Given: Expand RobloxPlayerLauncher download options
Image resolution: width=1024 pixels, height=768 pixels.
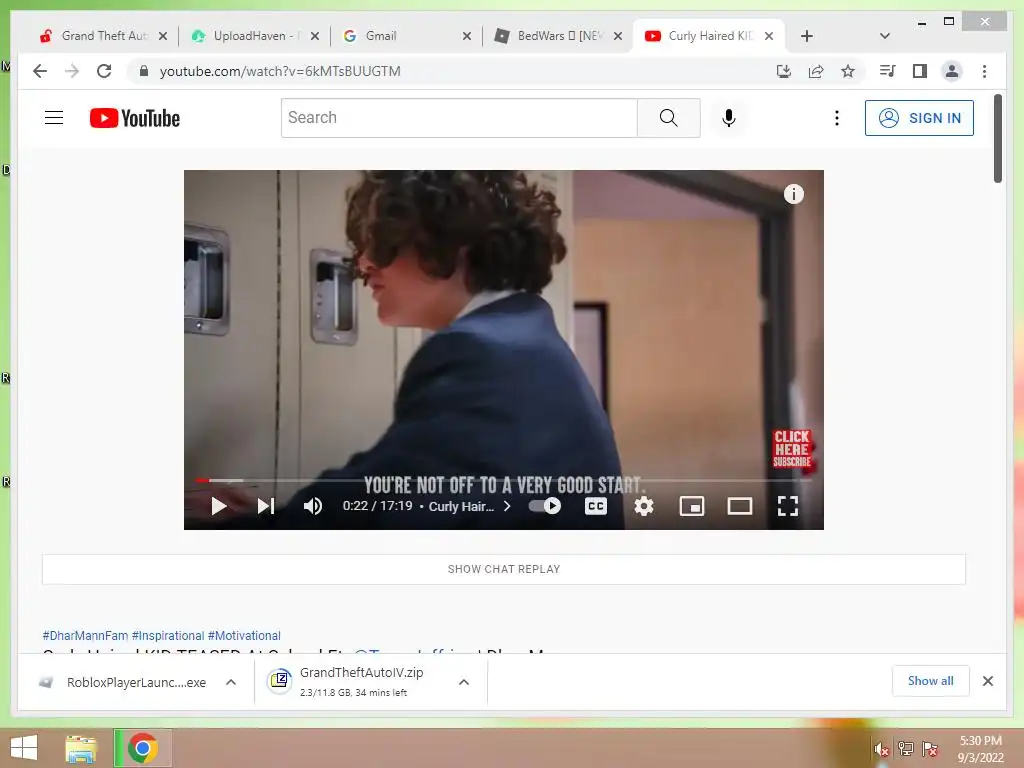Looking at the screenshot, I should (x=231, y=682).
